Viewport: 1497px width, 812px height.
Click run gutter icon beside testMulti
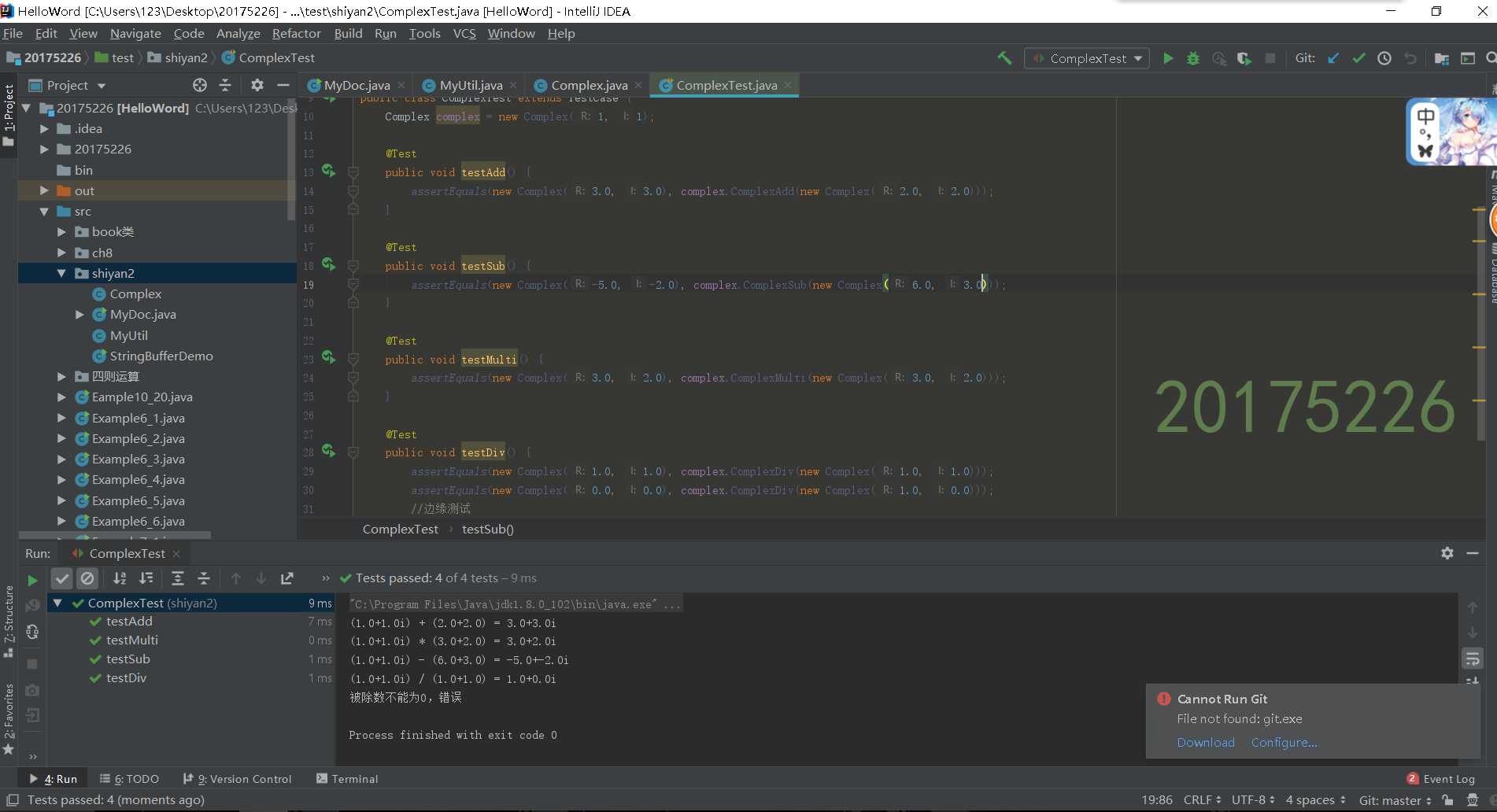(x=329, y=357)
